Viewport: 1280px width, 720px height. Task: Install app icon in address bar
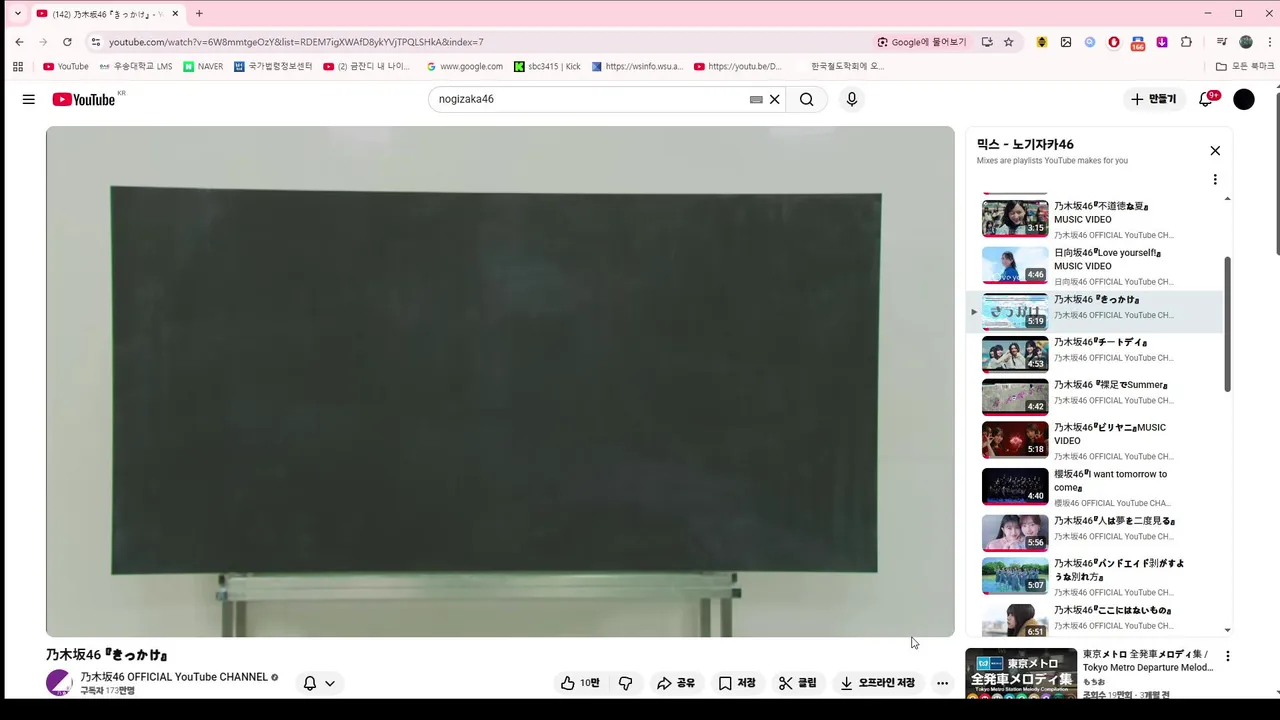(987, 42)
